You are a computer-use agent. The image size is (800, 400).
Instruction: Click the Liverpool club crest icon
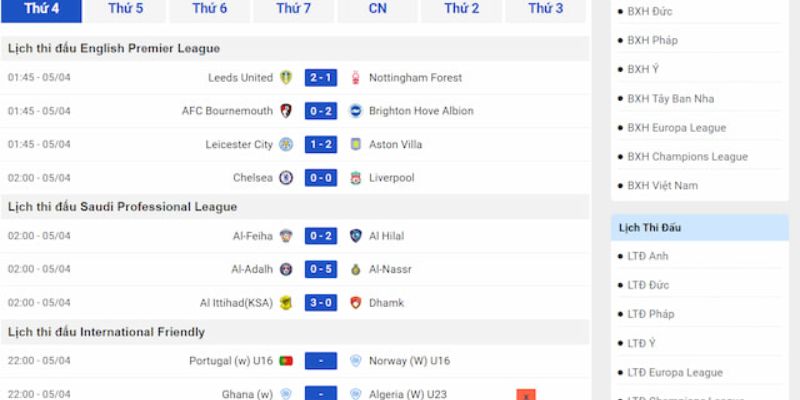click(x=356, y=178)
